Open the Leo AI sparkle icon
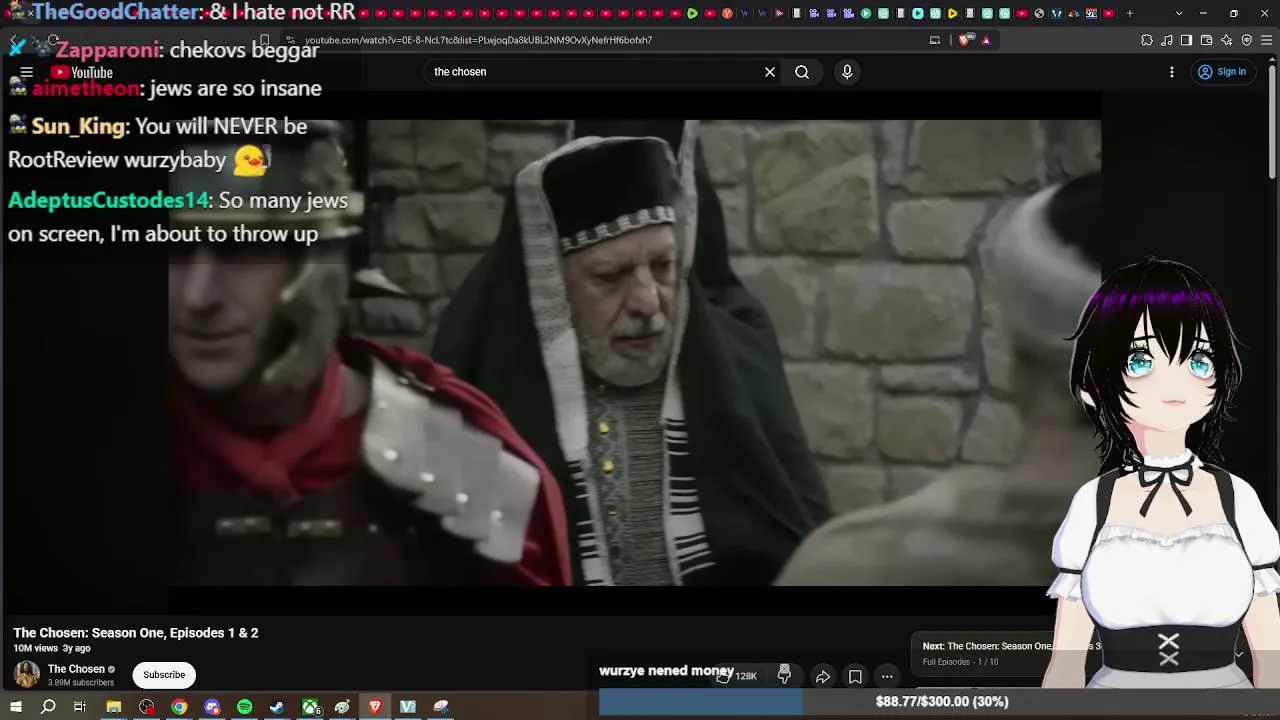Screen dimensions: 1280x720 tap(1227, 40)
